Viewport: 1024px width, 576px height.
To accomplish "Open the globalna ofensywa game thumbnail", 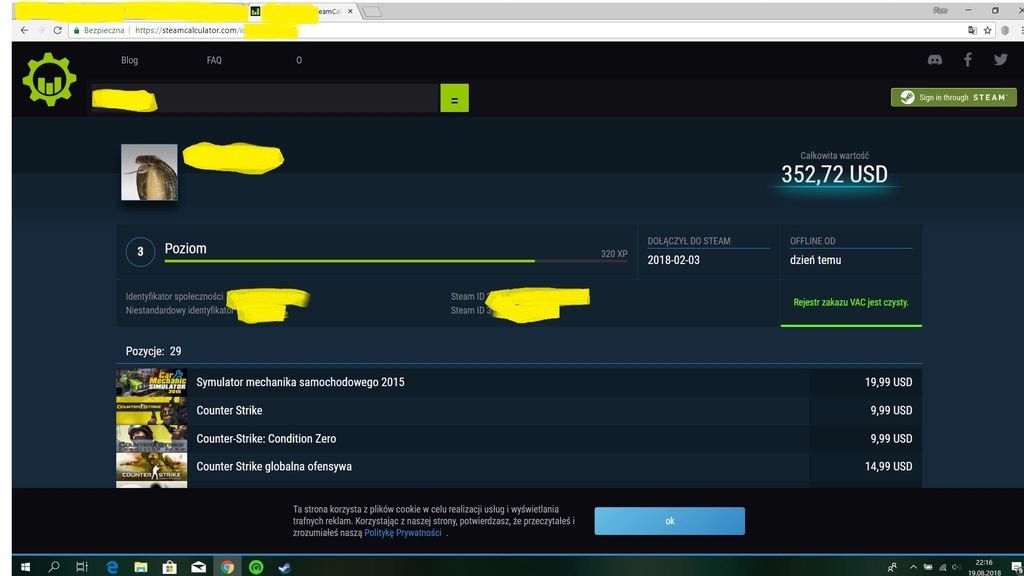I will click(x=152, y=467).
